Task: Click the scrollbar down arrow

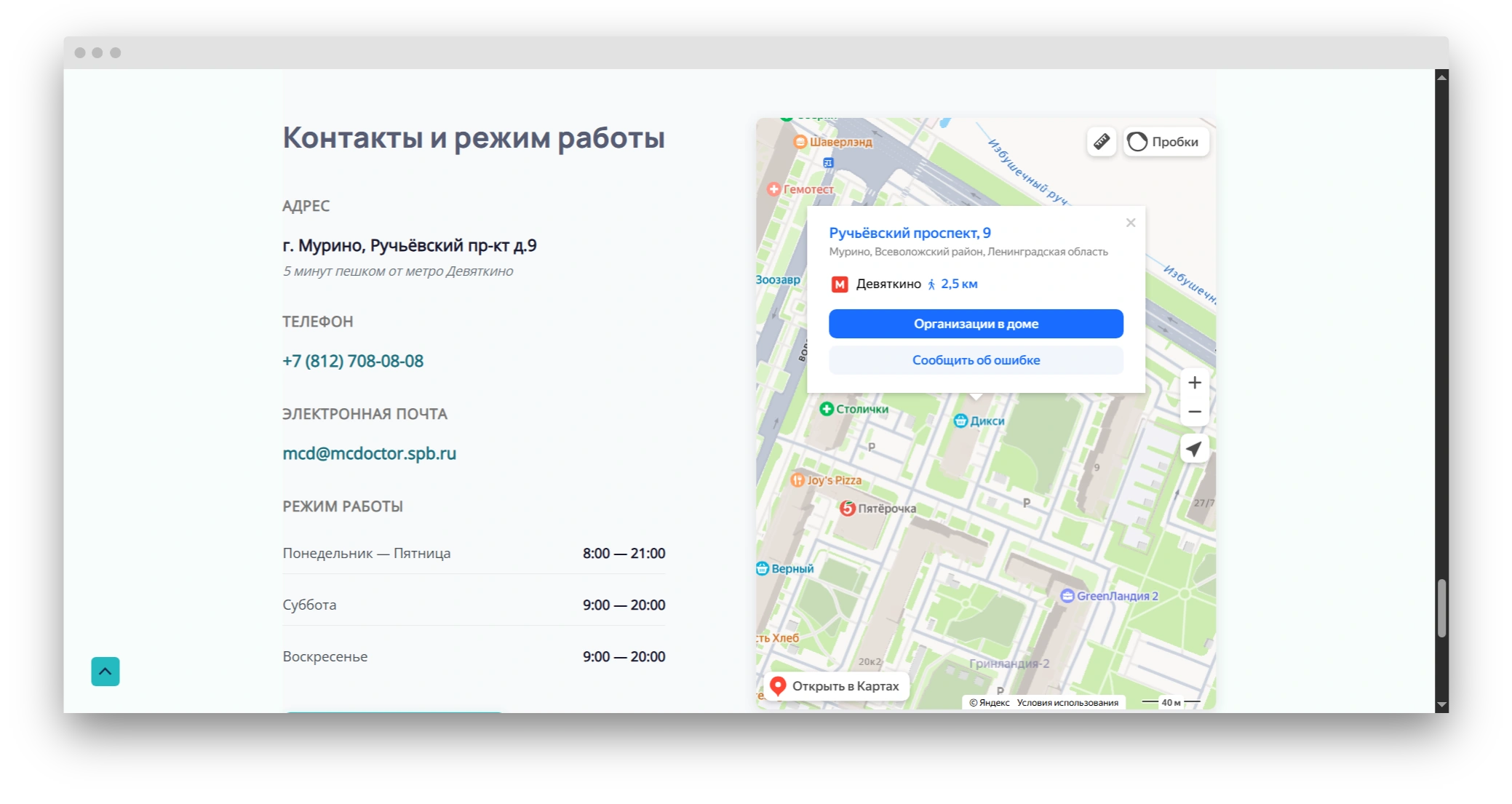Action: [x=1441, y=705]
